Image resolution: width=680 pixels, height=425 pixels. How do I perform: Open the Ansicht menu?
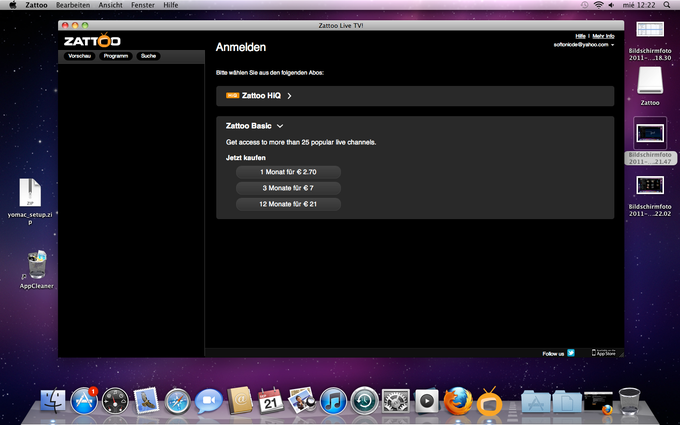coord(110,5)
